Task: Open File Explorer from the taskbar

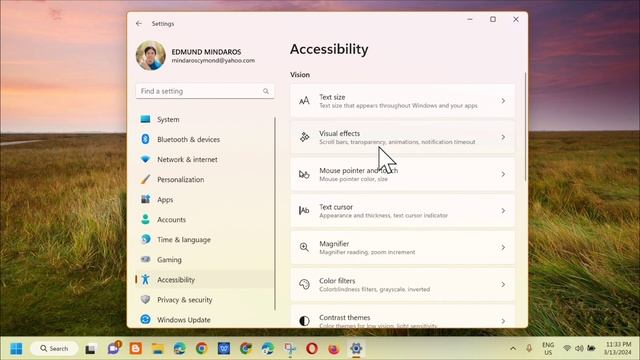Action: click(x=158, y=349)
